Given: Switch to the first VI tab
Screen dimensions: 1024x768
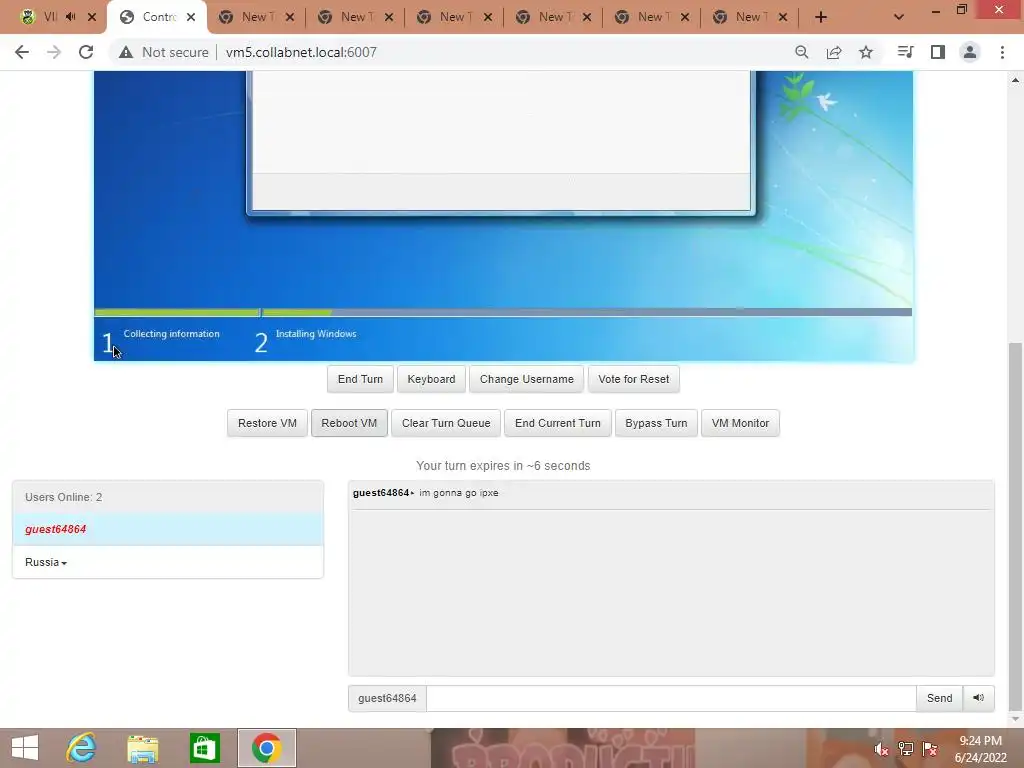Looking at the screenshot, I should point(50,17).
